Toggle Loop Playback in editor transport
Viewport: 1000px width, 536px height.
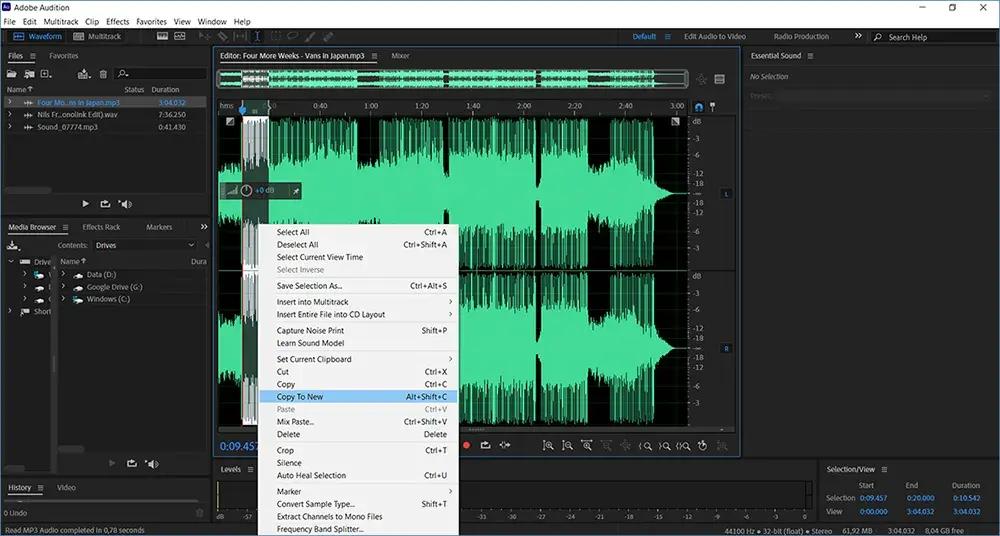tap(485, 445)
